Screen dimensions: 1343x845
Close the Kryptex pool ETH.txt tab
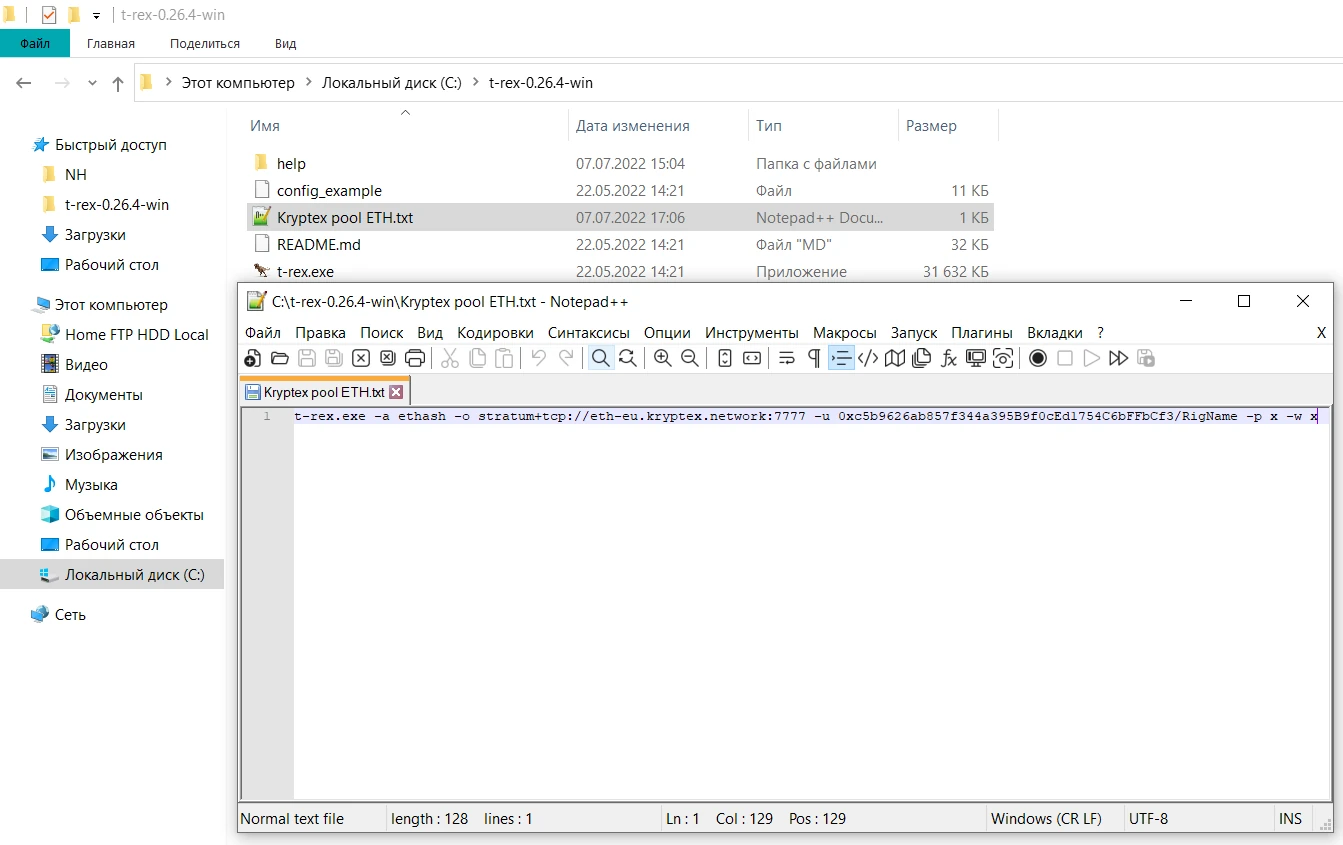click(396, 392)
